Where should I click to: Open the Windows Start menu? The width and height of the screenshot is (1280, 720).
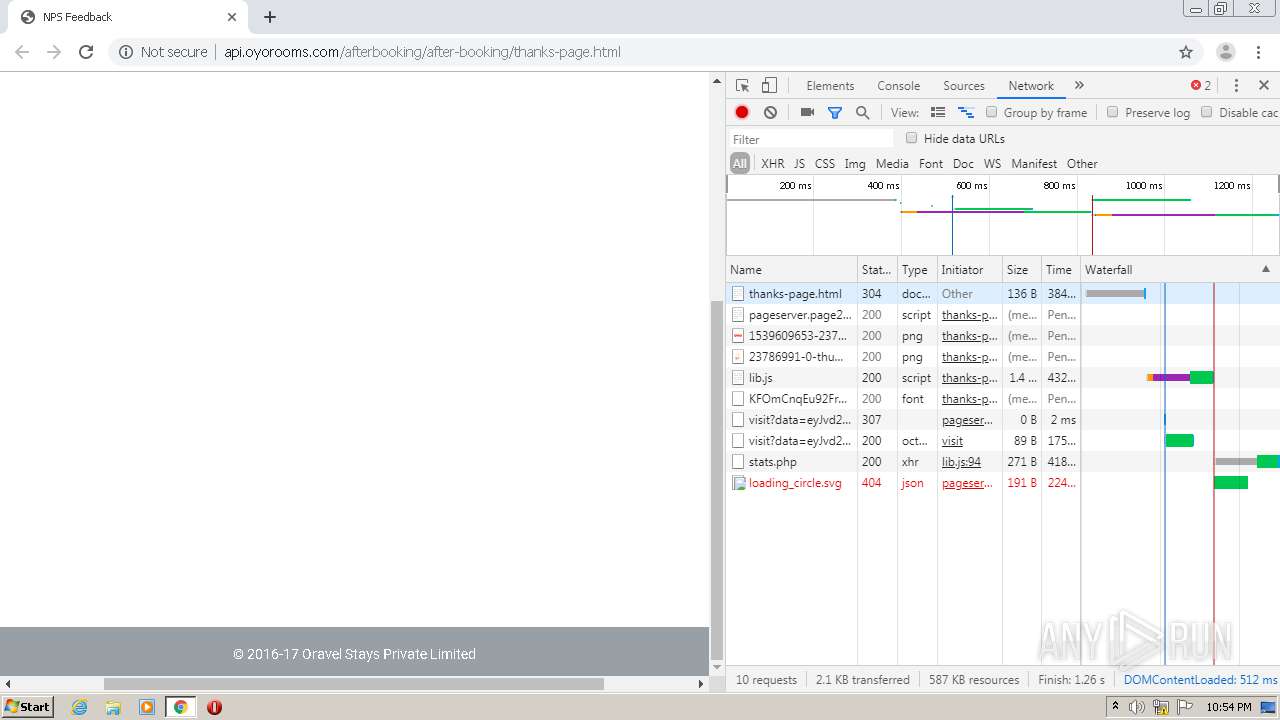tap(27, 707)
